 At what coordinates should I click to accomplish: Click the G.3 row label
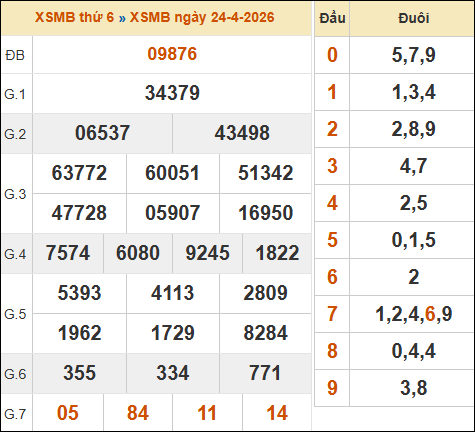click(15, 194)
